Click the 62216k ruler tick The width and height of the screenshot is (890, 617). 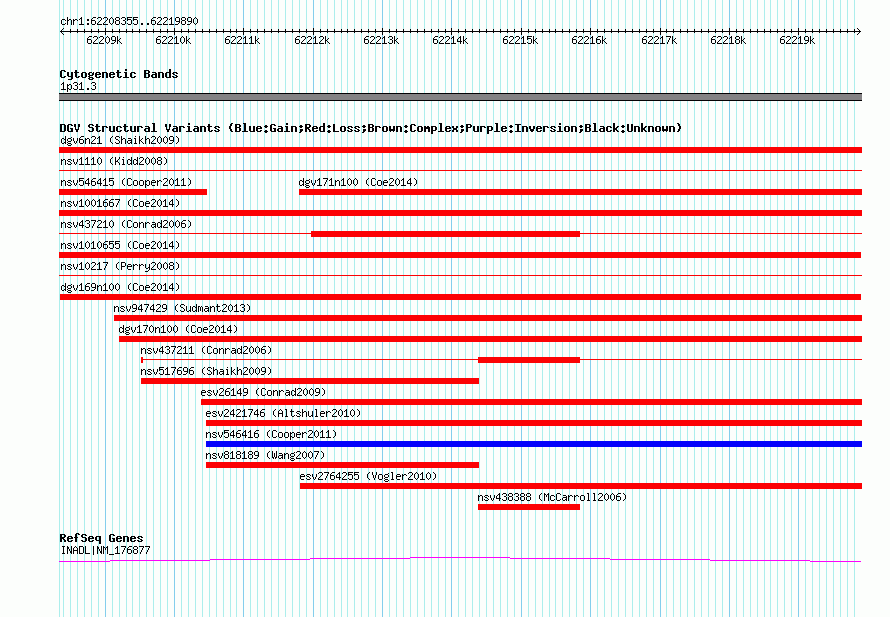coord(589,40)
